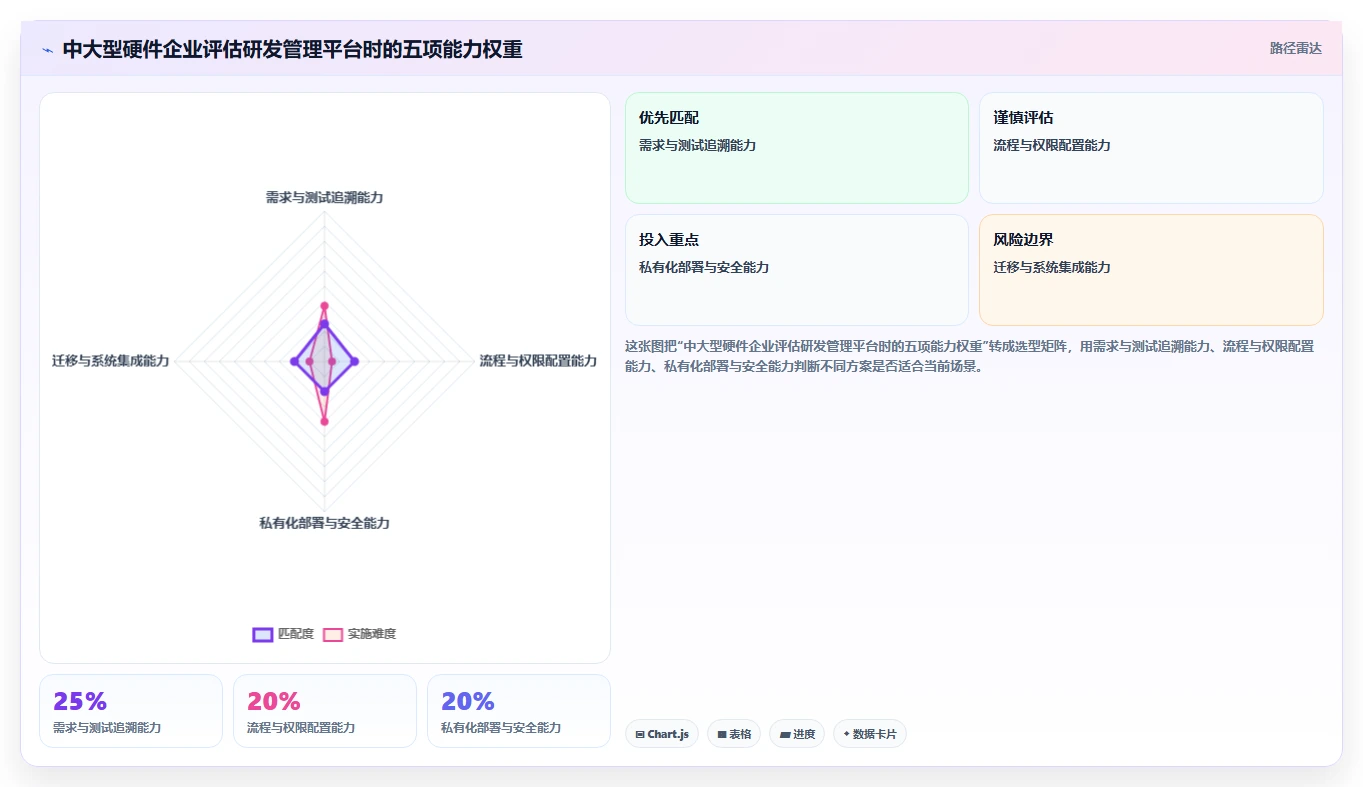Viewport: 1363px width, 787px height.
Task: Click the 20% 流程与权限配置能力 stat card
Action: coord(325,711)
